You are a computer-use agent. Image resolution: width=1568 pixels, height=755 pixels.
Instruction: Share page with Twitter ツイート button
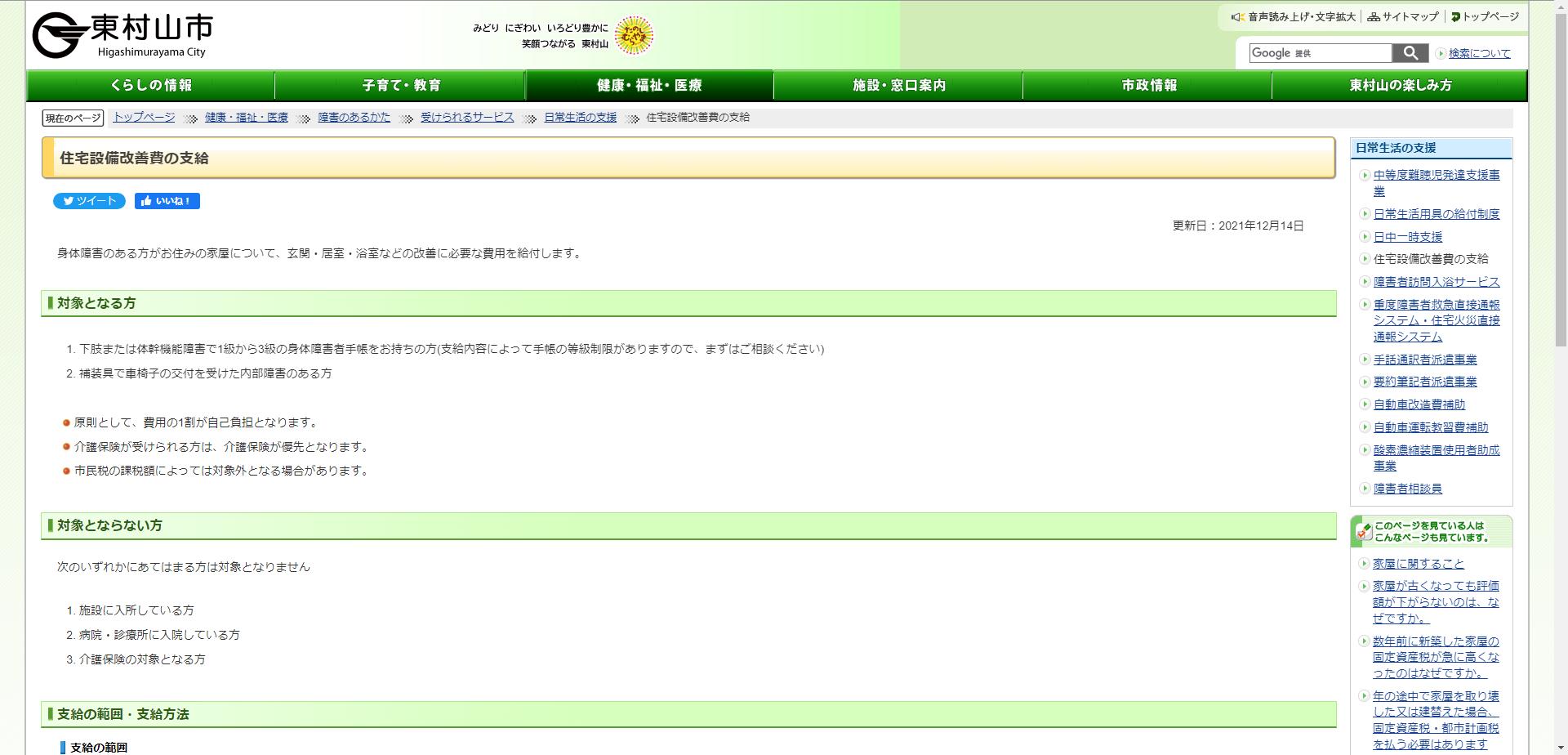click(89, 201)
